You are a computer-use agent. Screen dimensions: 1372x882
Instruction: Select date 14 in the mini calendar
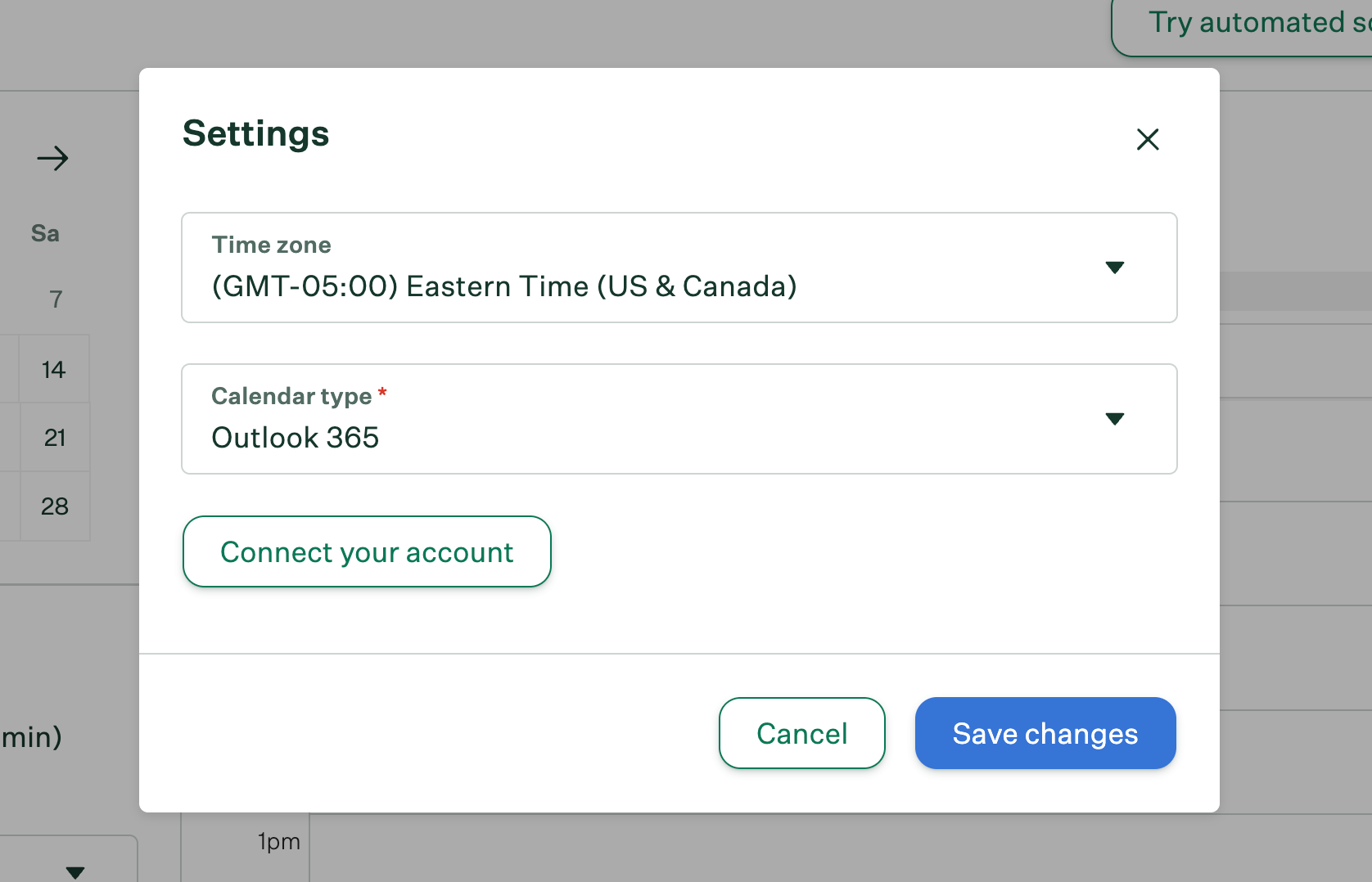[x=53, y=369]
